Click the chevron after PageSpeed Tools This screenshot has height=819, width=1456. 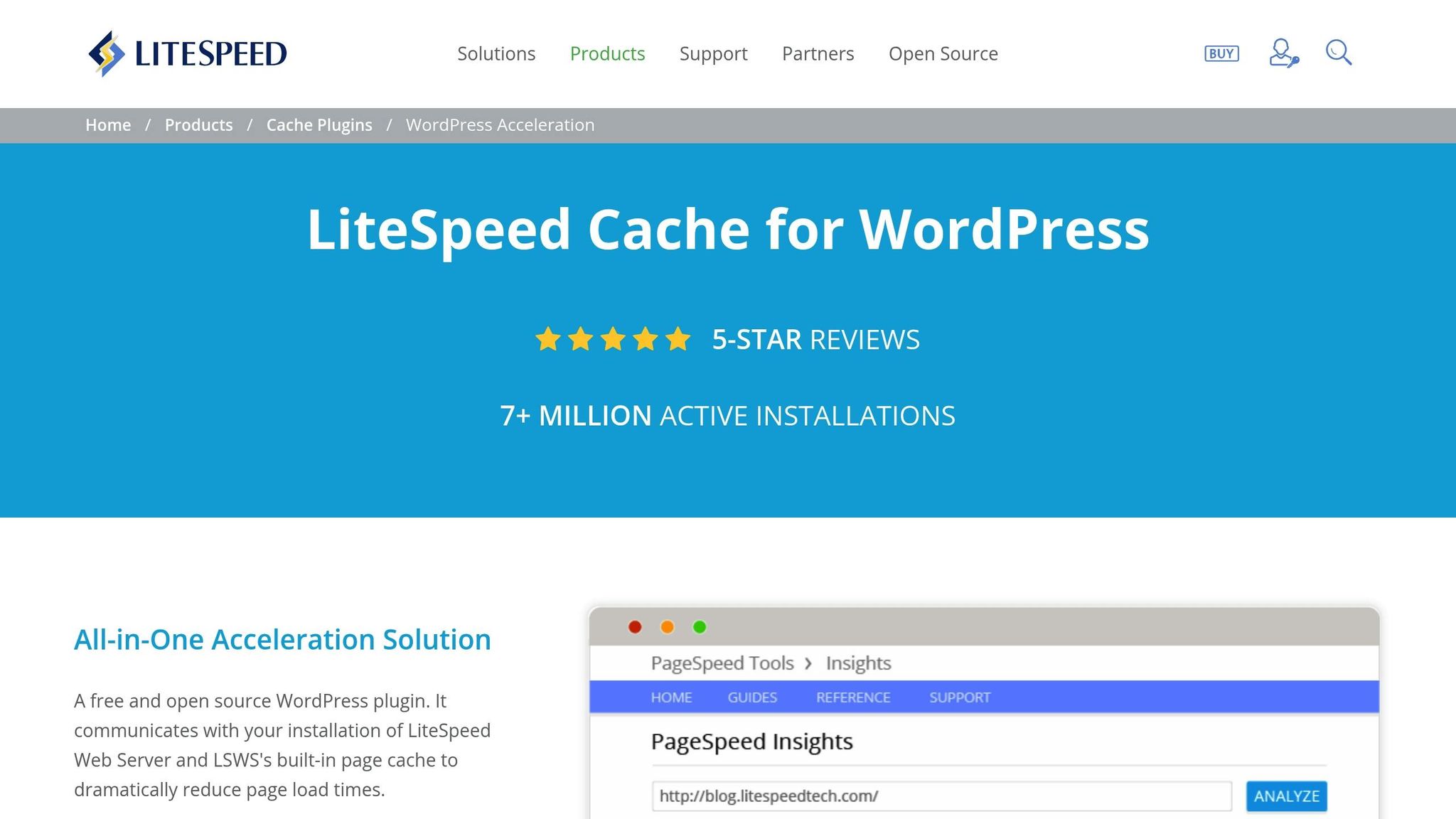(808, 663)
